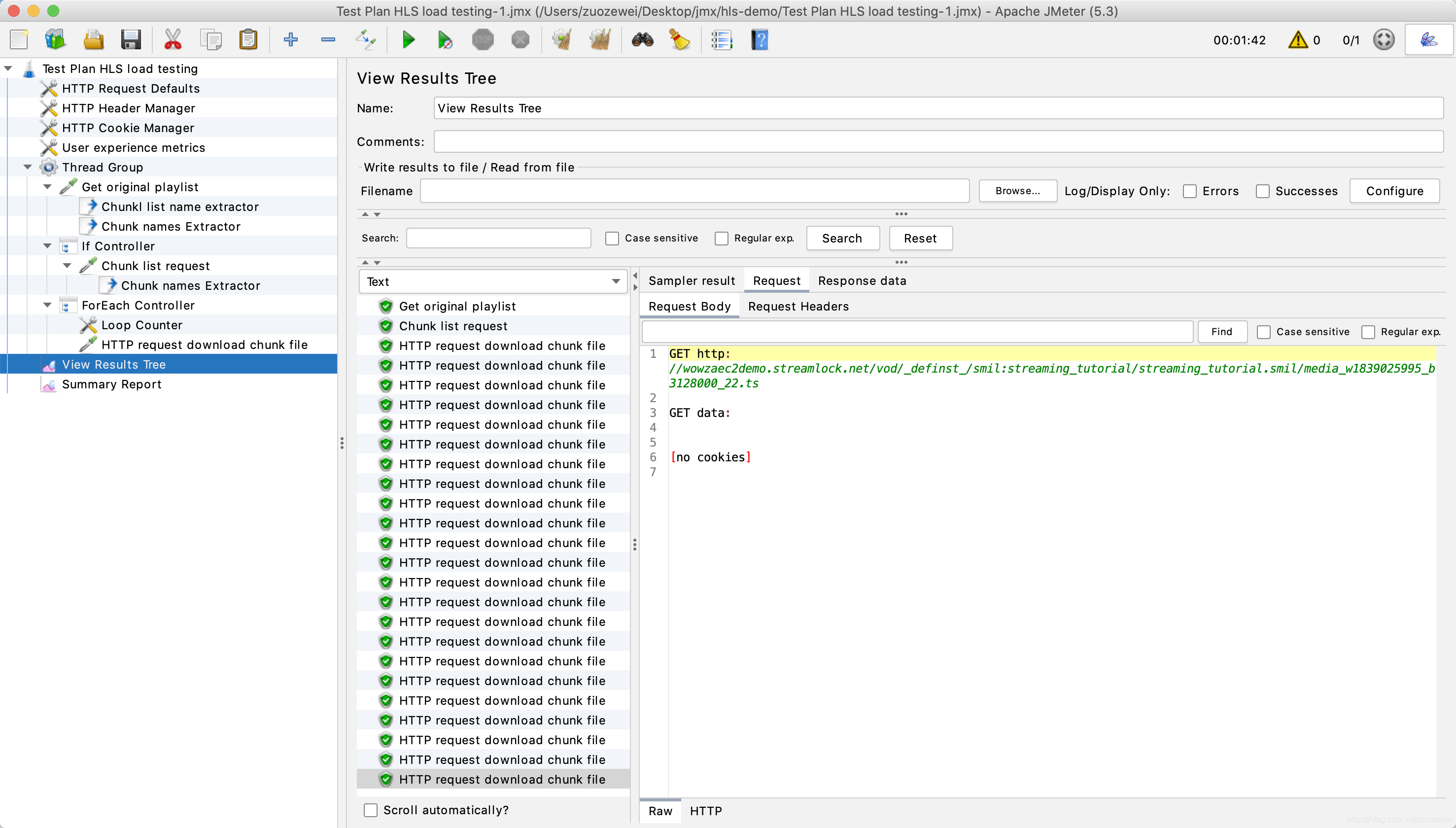Viewport: 1456px width, 828px height.
Task: Toggle Scroll automatically checkbox
Action: coord(371,810)
